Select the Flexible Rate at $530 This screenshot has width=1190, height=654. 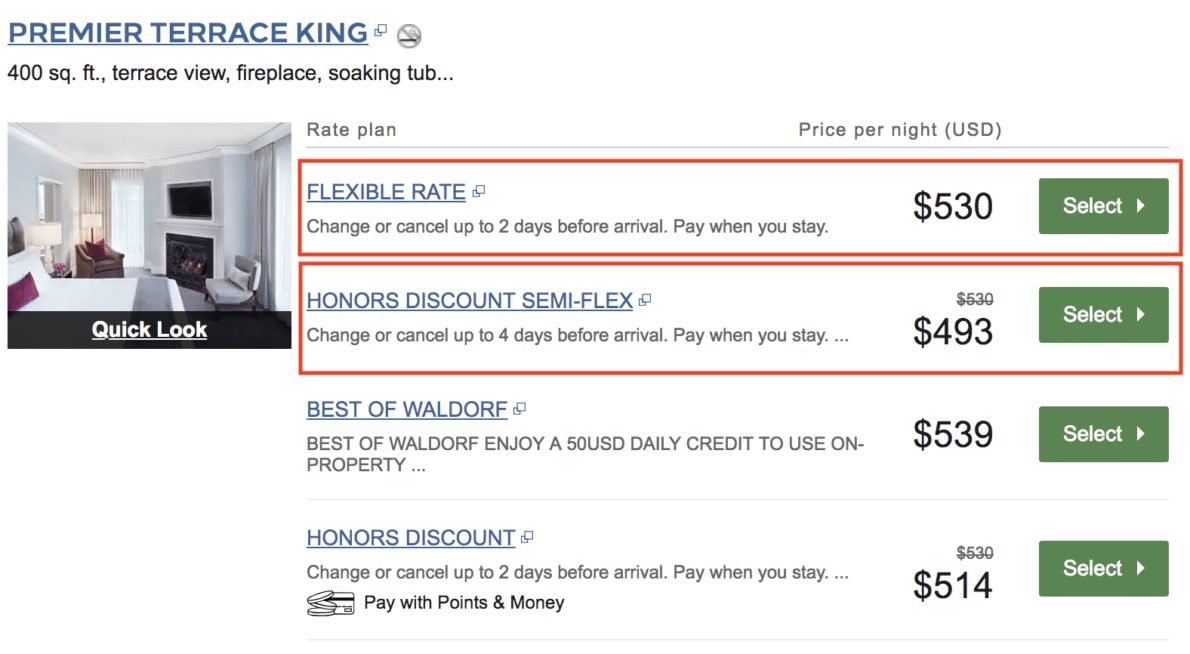point(1103,206)
